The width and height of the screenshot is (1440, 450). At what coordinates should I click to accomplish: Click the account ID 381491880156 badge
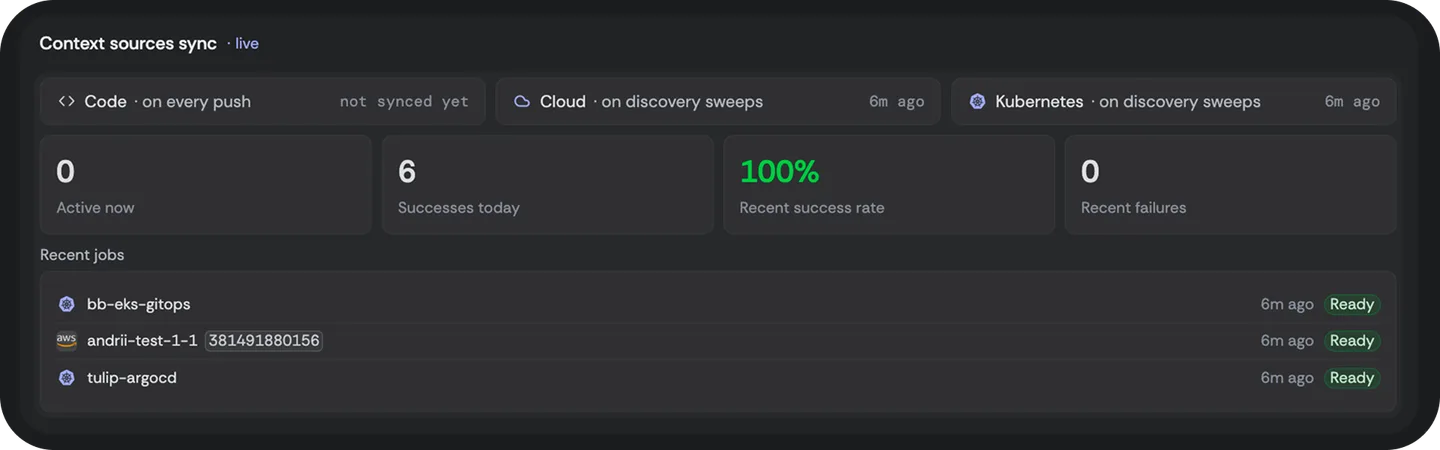[264, 341]
